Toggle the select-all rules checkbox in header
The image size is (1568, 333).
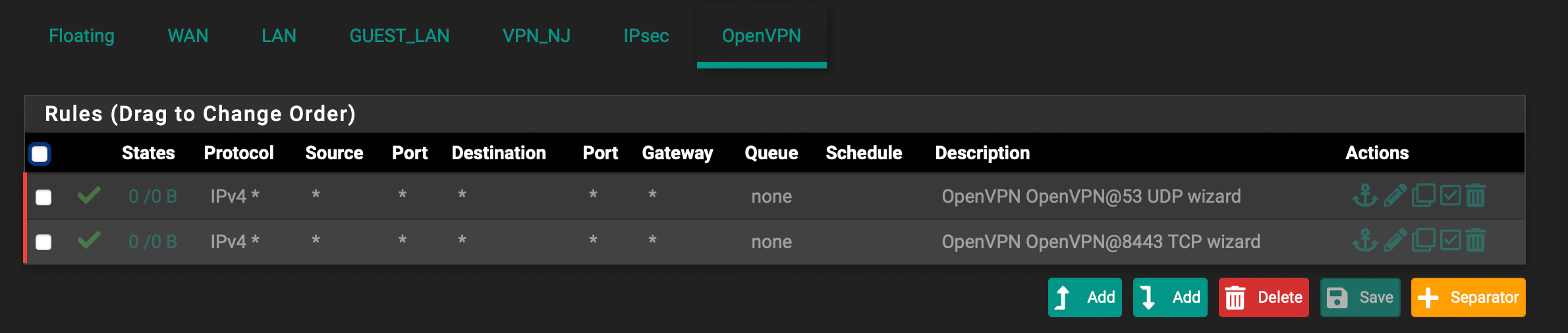click(x=40, y=154)
